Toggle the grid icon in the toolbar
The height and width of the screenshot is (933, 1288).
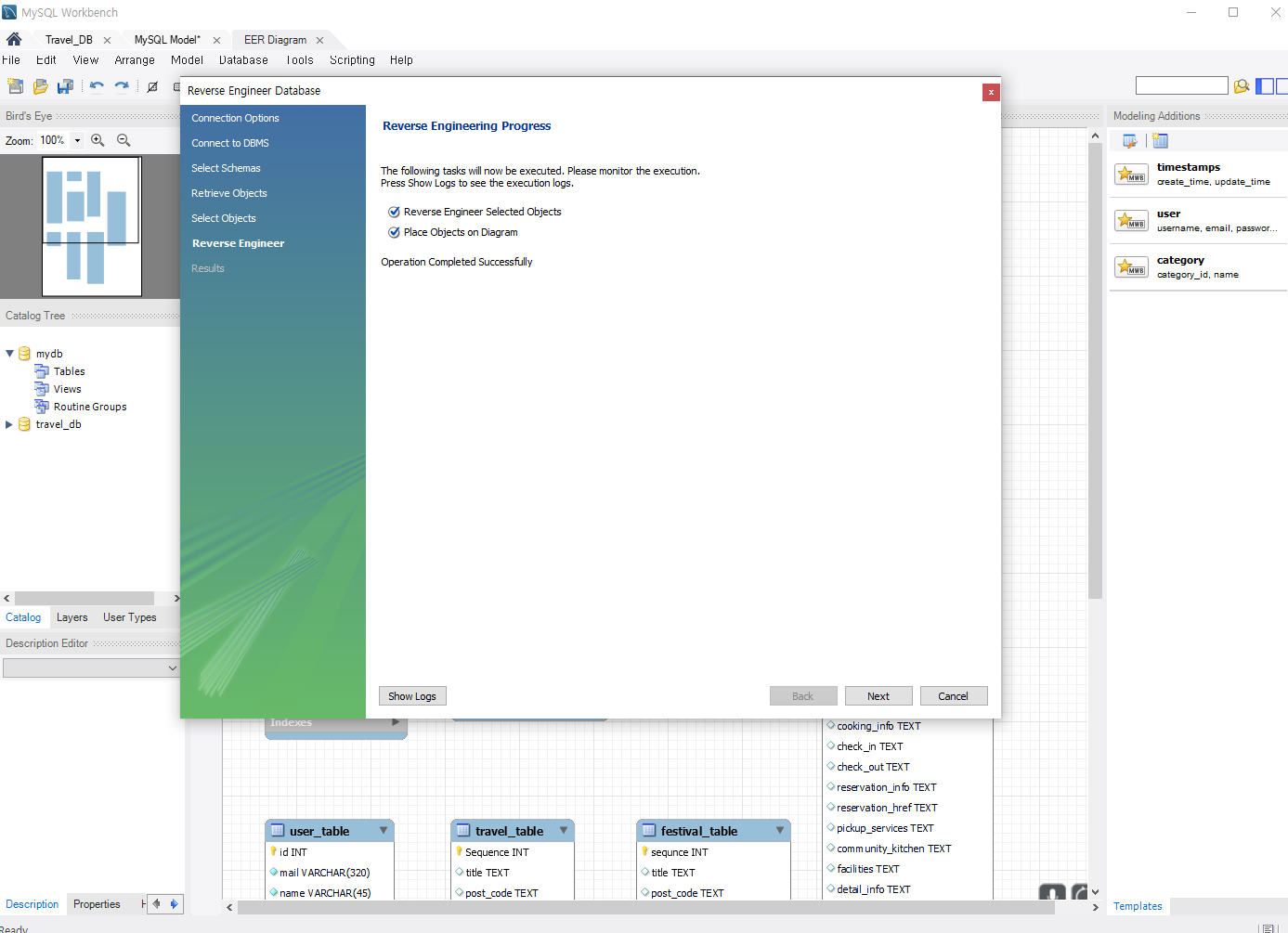[x=152, y=86]
